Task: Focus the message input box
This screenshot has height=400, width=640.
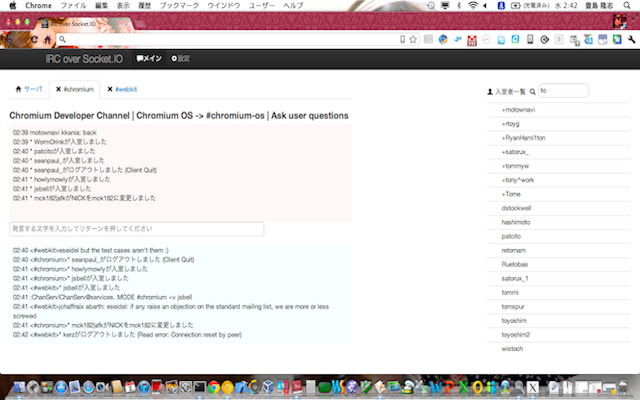Action: (x=137, y=229)
